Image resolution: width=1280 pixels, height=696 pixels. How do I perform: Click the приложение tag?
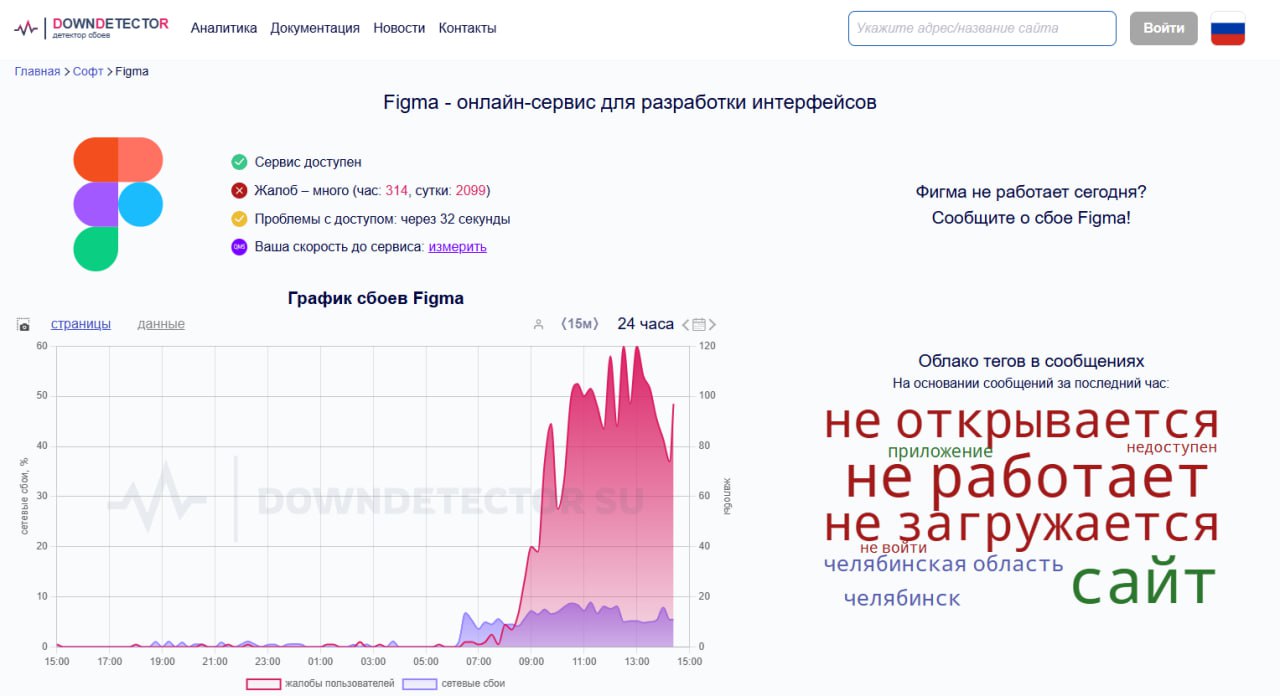pyautogui.click(x=940, y=452)
